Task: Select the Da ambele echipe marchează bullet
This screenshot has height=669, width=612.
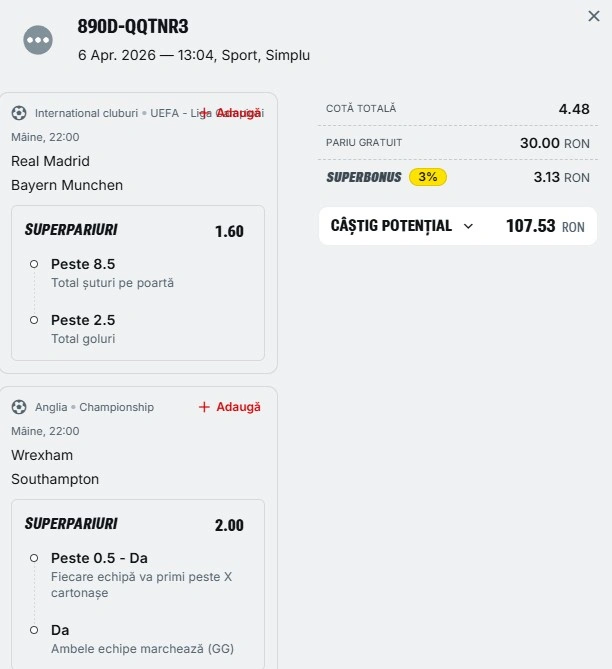Action: [x=34, y=630]
